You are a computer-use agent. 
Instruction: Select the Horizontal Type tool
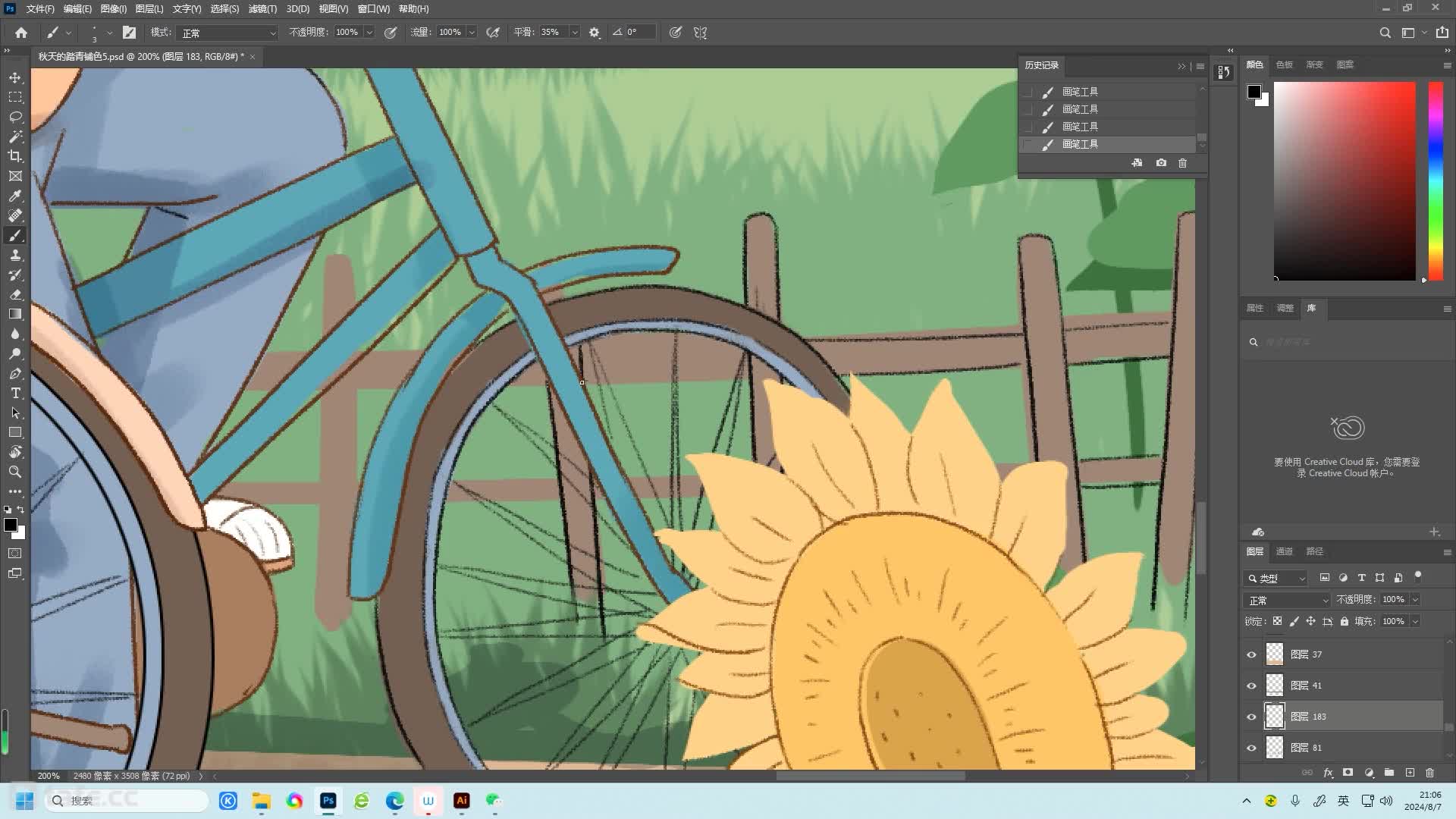pos(15,393)
